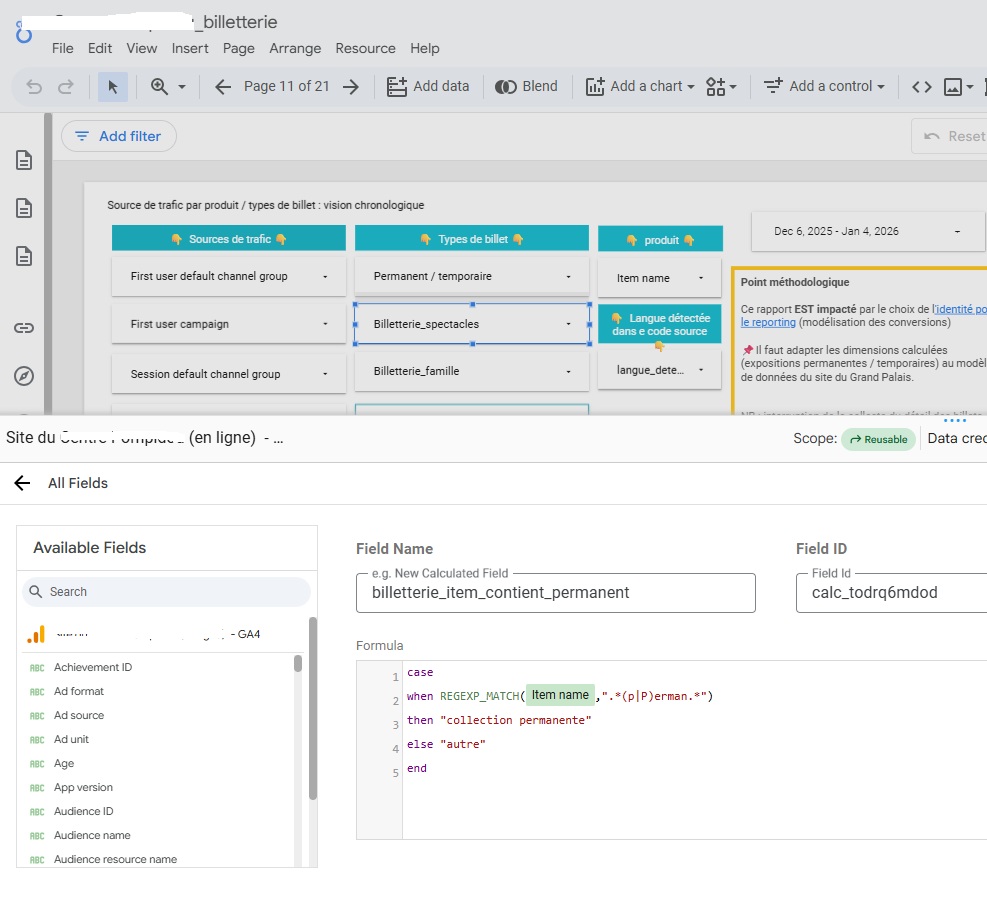Open the Arrange menu

[294, 48]
